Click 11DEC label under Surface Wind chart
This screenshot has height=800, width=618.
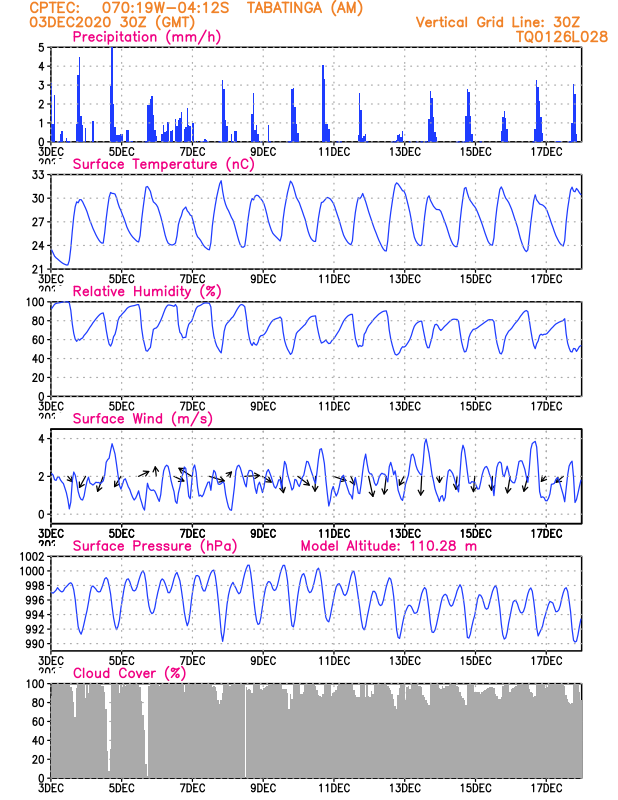(x=334, y=534)
